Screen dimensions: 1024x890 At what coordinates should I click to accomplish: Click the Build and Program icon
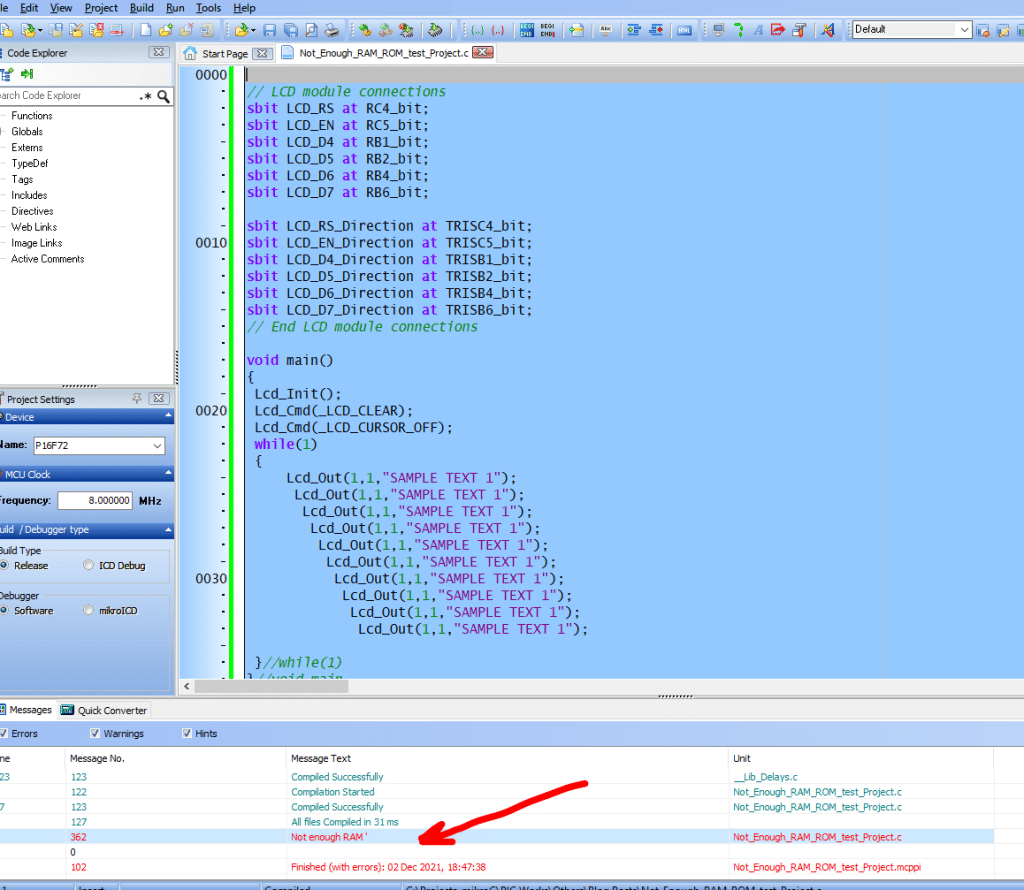click(406, 30)
